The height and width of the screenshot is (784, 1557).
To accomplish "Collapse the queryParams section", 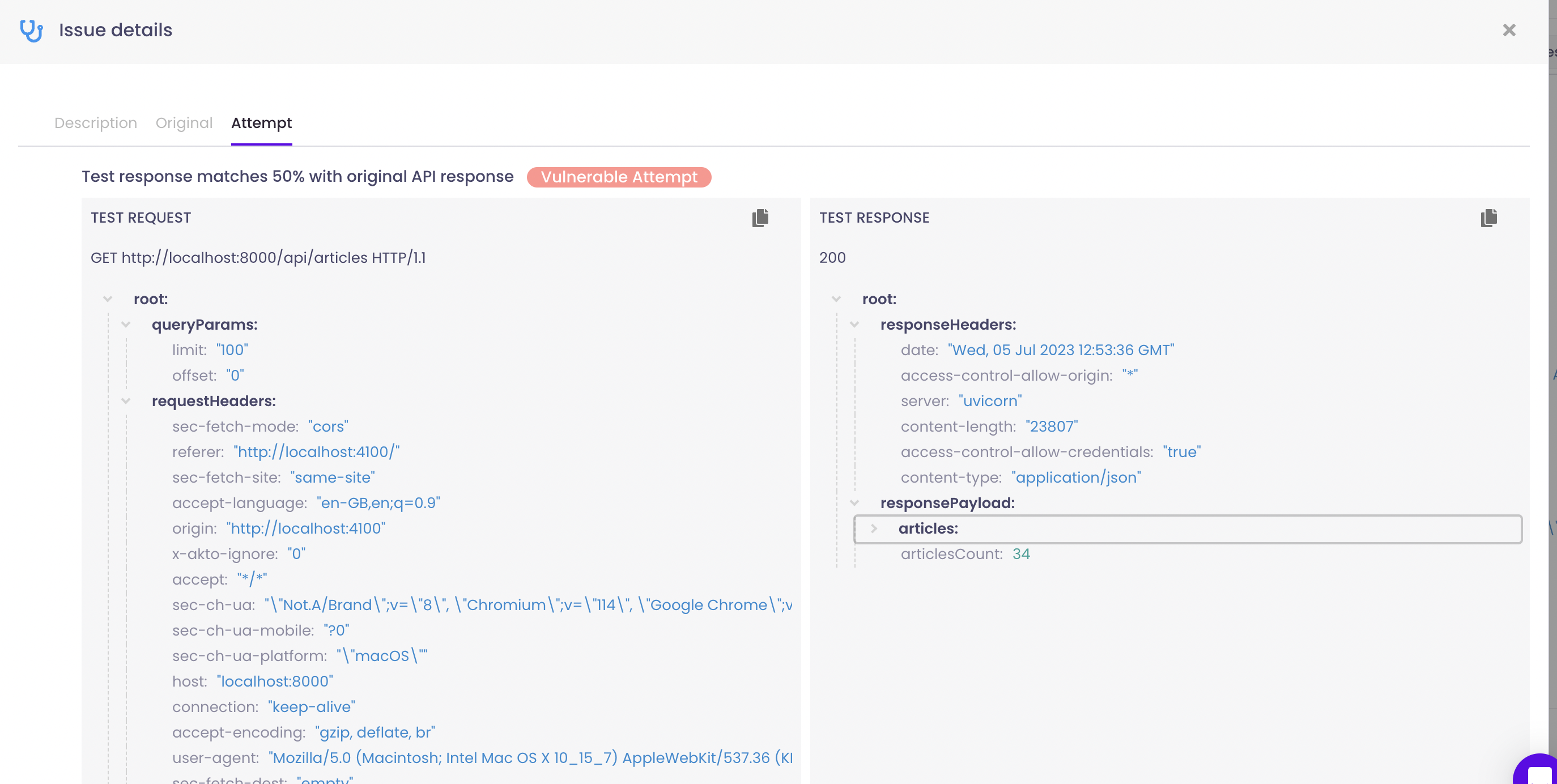I will (126, 325).
